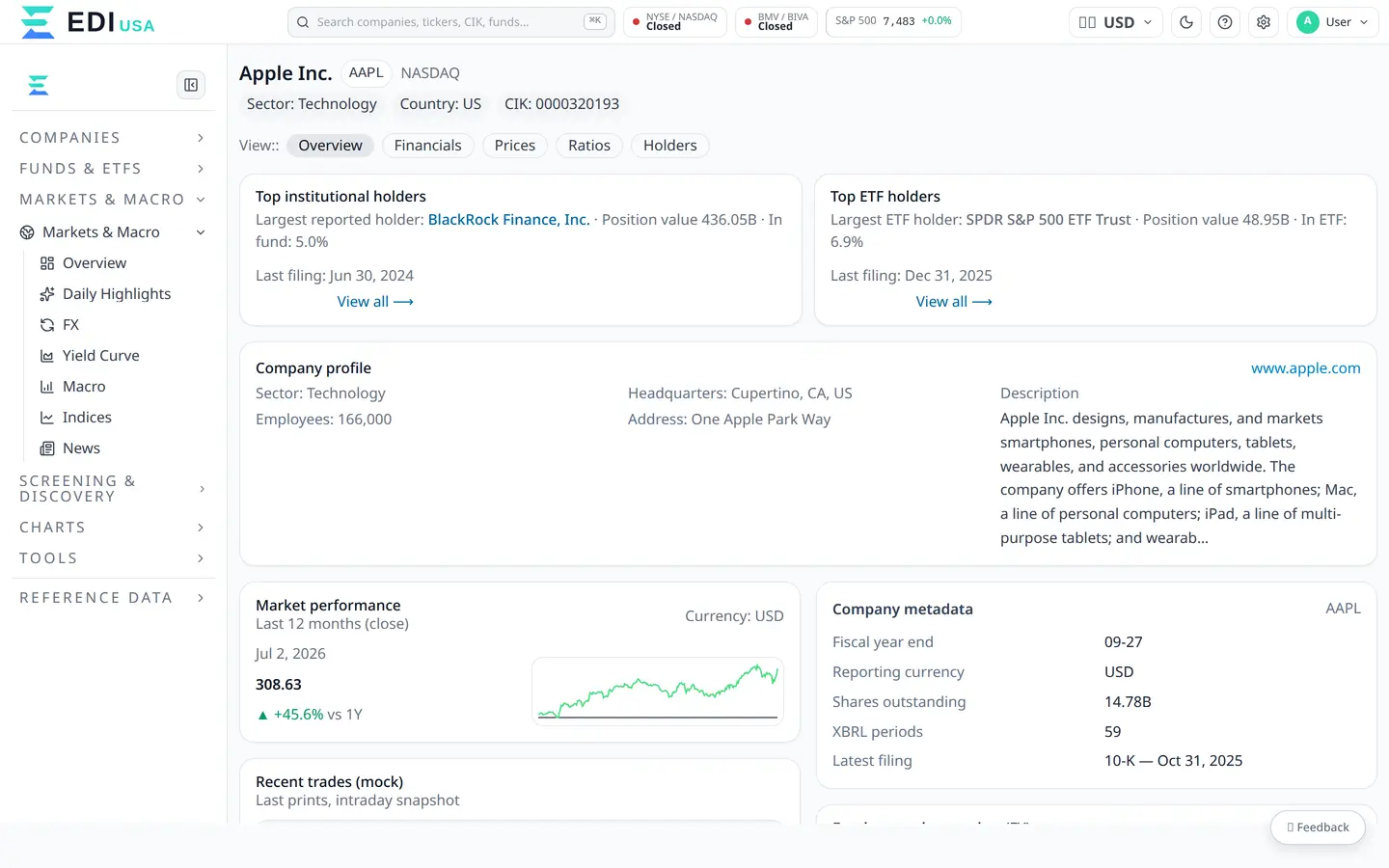Switch to the Holders tab
Image resolution: width=1389 pixels, height=868 pixels.
670,146
